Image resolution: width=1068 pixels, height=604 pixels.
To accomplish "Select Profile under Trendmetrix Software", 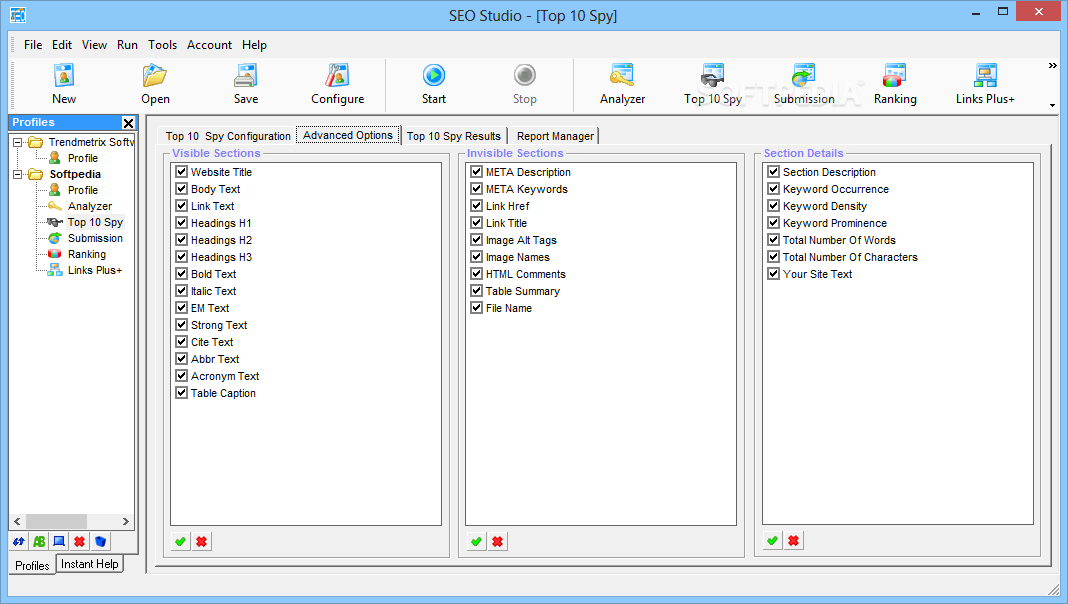I will [x=82, y=158].
